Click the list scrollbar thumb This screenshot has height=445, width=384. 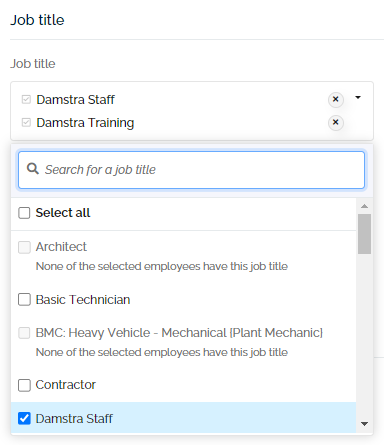(x=364, y=234)
